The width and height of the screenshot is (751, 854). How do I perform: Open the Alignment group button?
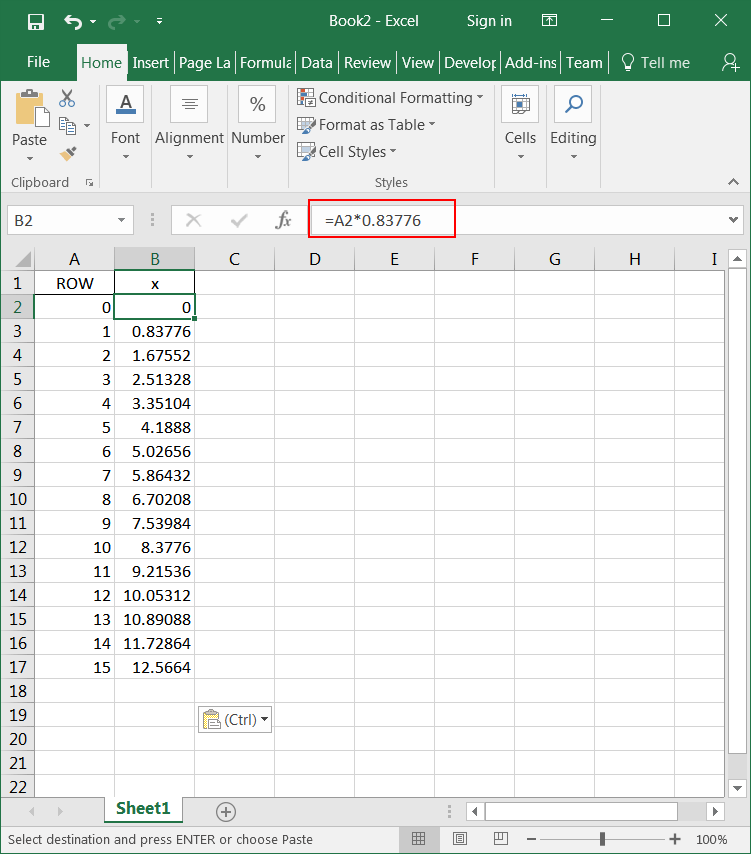[x=190, y=123]
